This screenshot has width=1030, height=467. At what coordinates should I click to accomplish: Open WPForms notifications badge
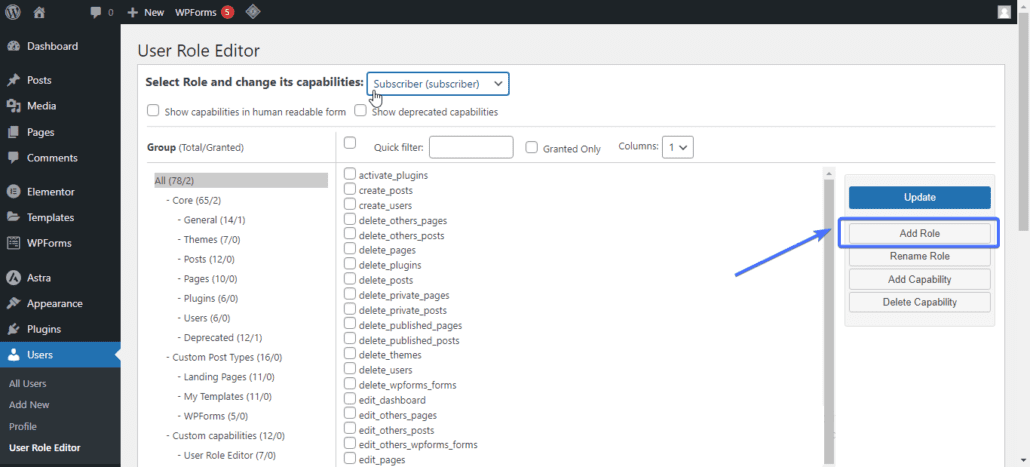point(227,12)
